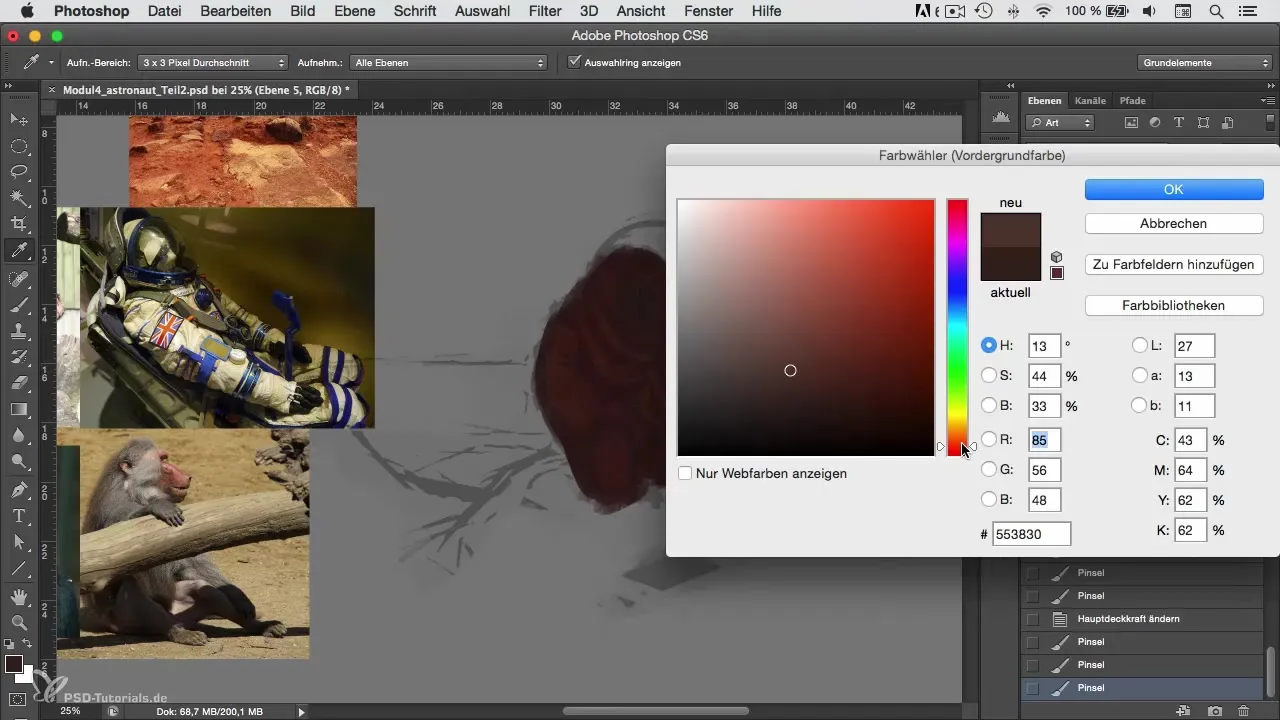Select the Zoom tool
This screenshot has width=1280, height=720.
19,622
